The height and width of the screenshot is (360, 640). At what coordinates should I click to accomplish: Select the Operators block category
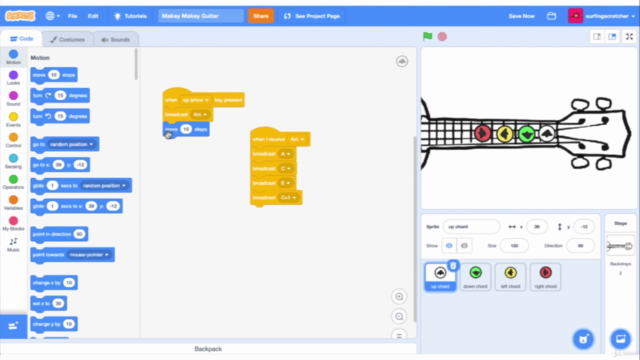click(13, 182)
